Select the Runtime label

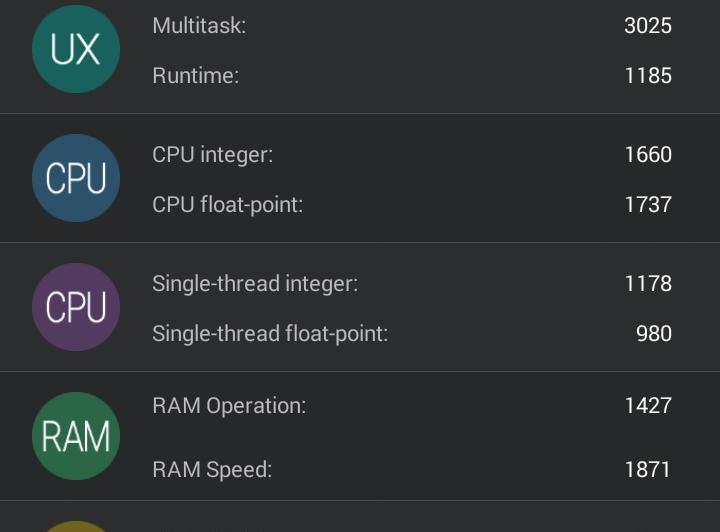click(x=195, y=76)
